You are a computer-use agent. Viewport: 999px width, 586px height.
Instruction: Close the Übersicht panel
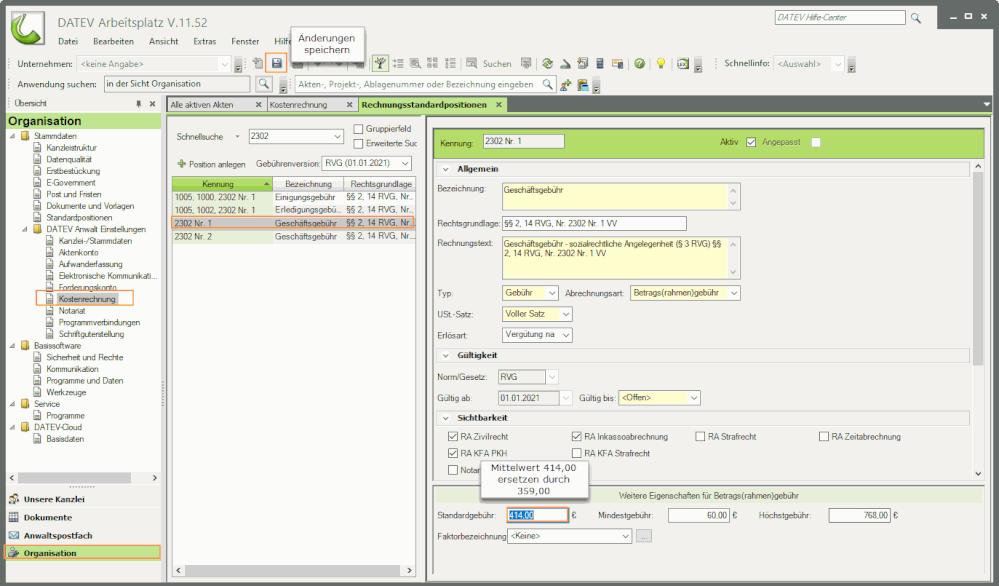coord(152,103)
